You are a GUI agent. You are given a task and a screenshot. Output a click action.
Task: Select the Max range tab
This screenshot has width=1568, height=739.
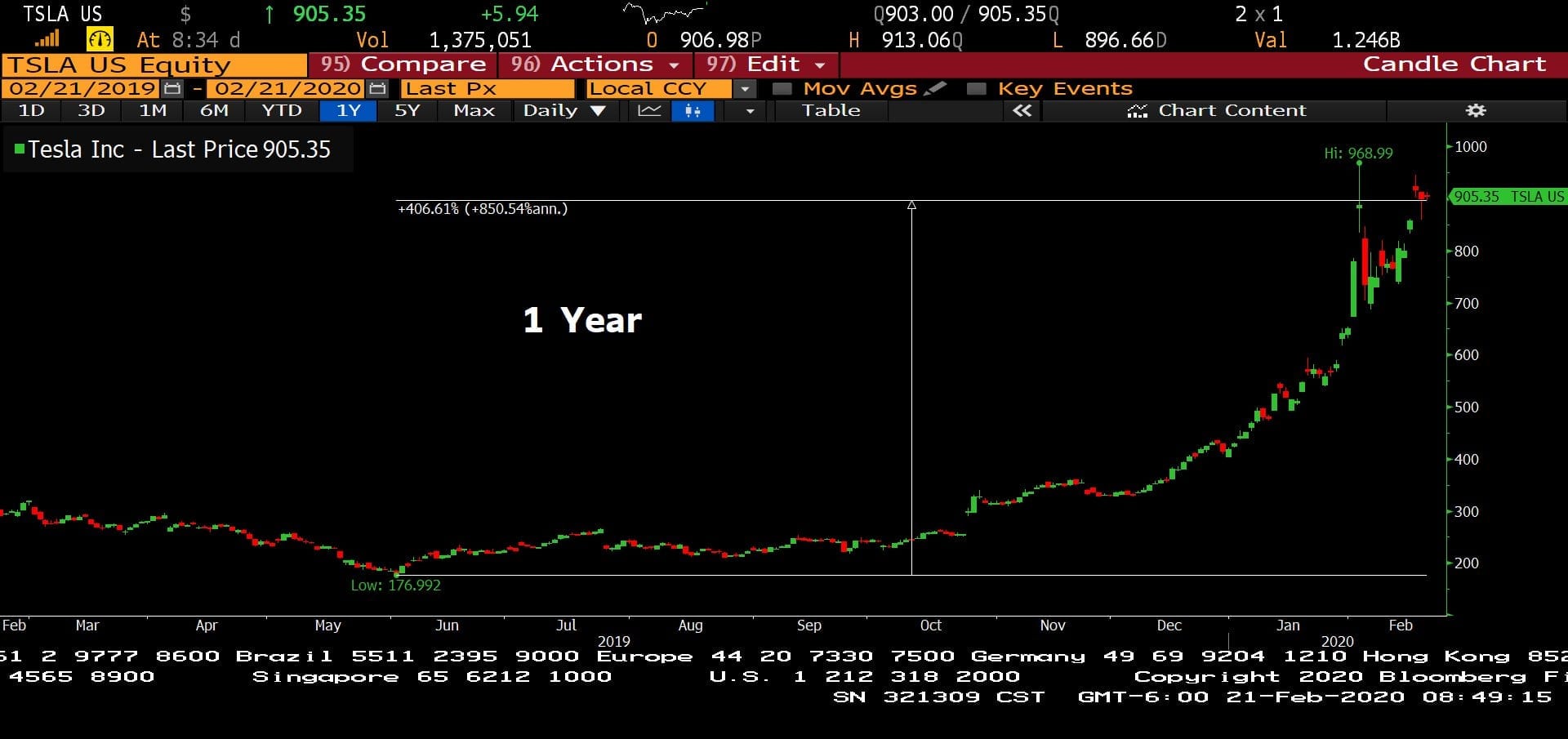tap(474, 110)
